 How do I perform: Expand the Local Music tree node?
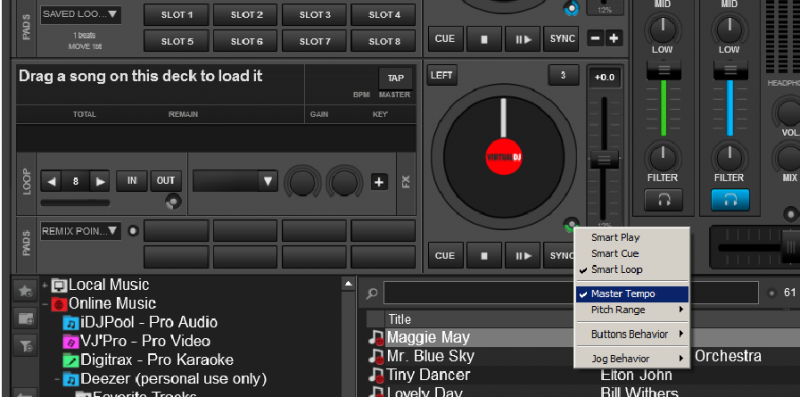(x=45, y=285)
